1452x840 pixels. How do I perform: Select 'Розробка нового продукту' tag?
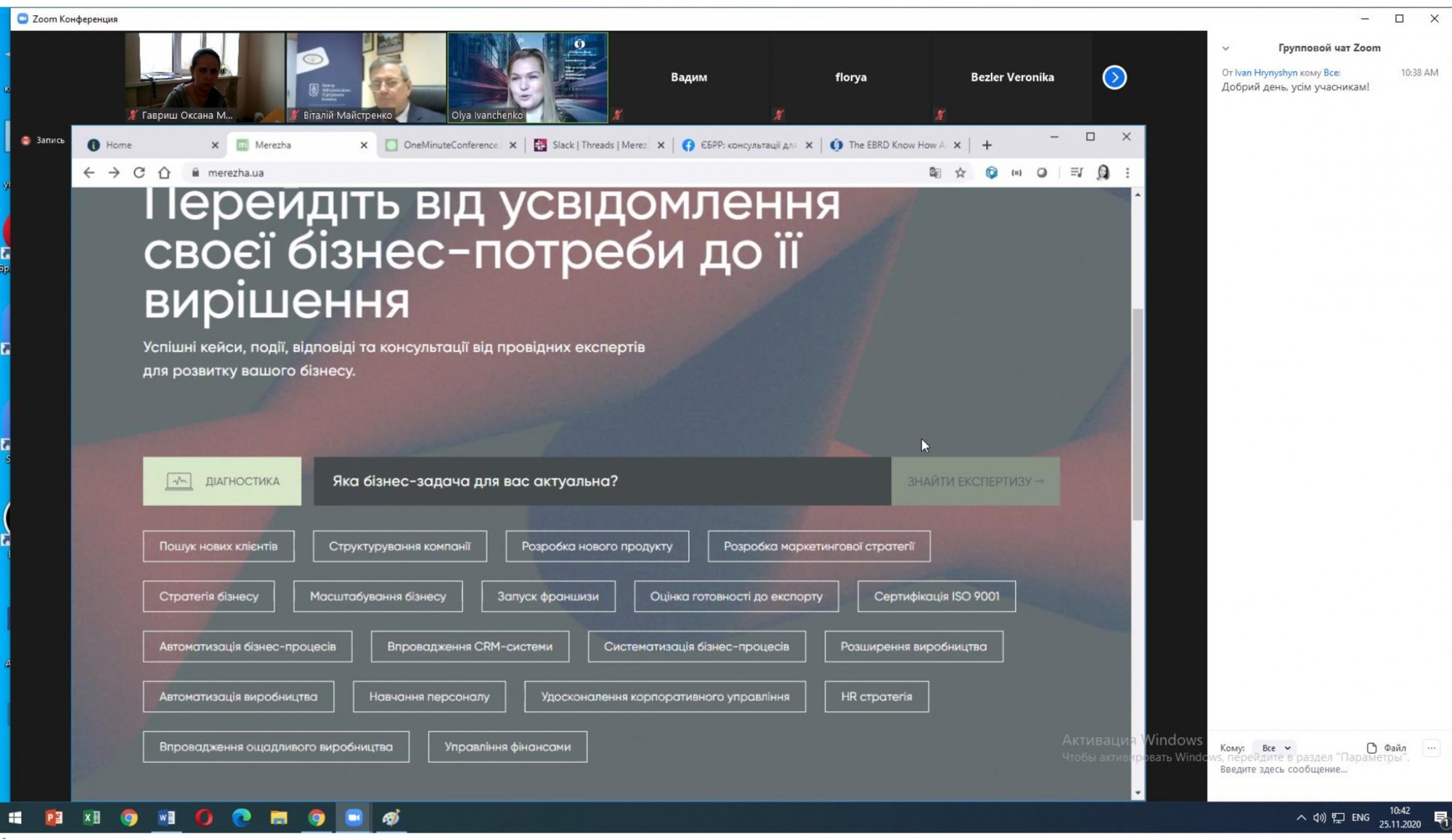pos(597,547)
